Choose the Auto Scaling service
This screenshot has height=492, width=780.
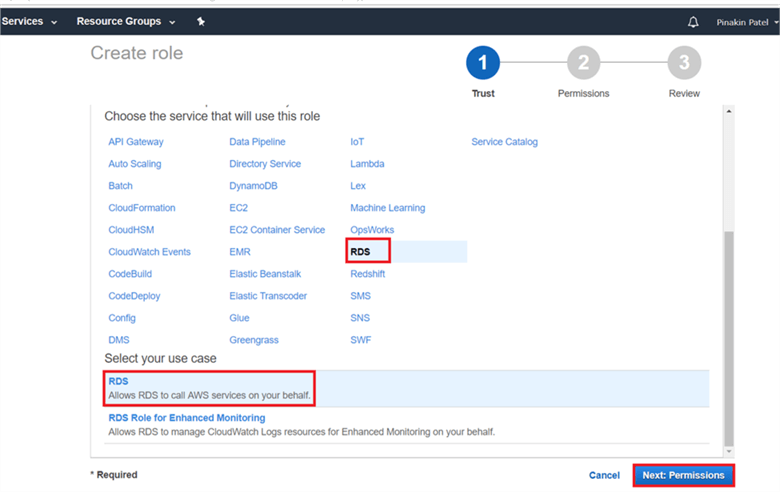coord(135,164)
